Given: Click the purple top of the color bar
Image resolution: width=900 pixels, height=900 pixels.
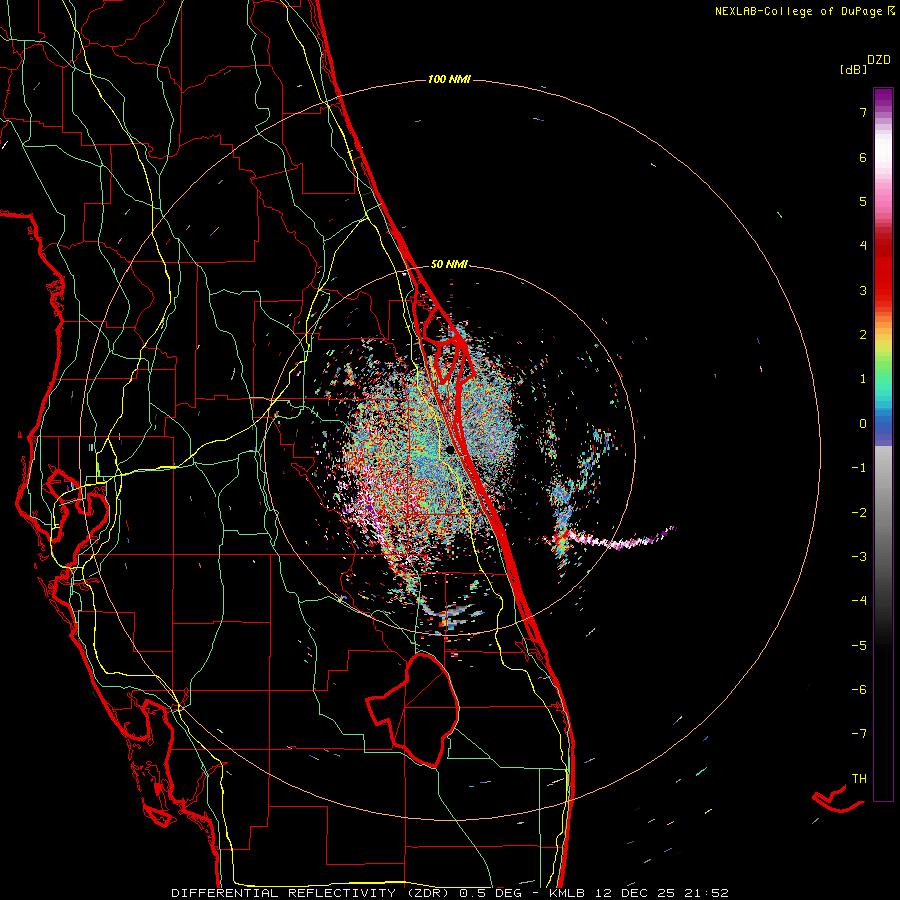Looking at the screenshot, I should 883,98.
